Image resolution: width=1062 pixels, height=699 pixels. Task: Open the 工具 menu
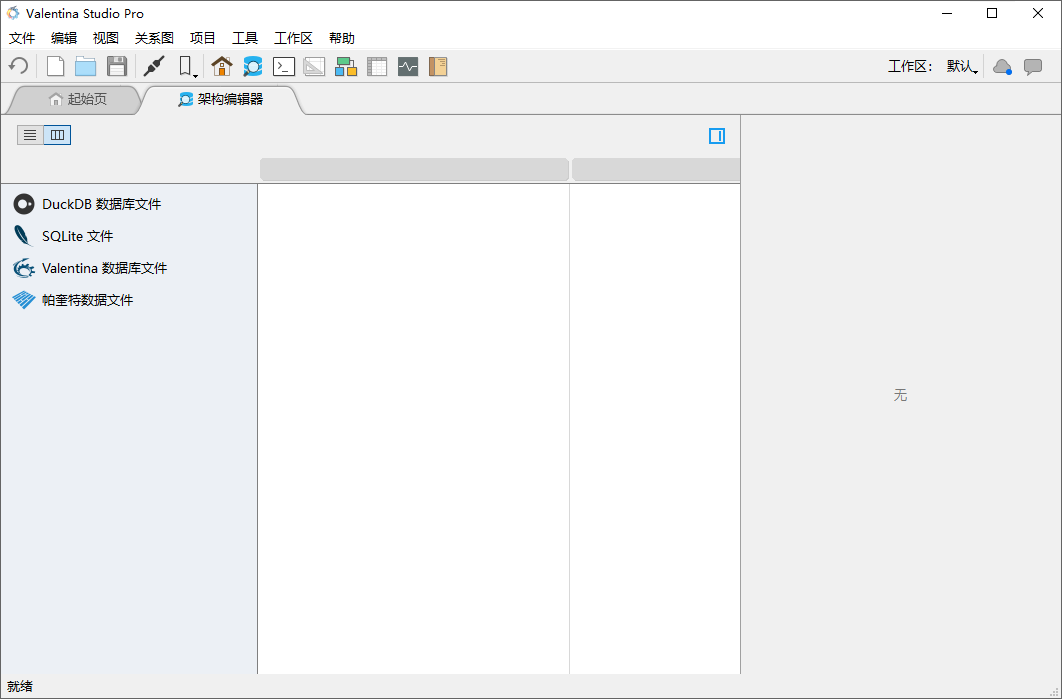(245, 38)
